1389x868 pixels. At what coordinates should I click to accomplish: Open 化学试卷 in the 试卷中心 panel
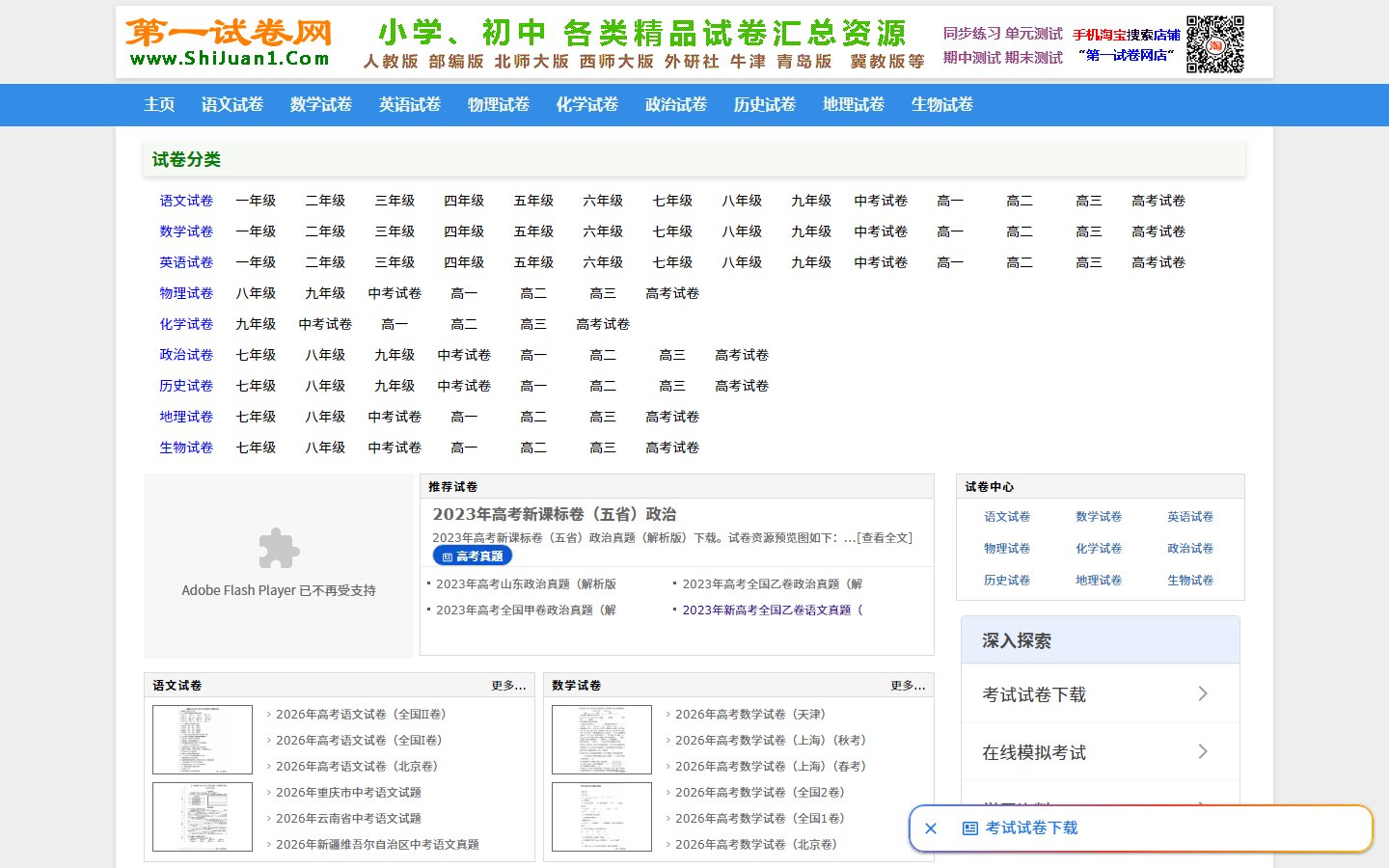point(1099,549)
